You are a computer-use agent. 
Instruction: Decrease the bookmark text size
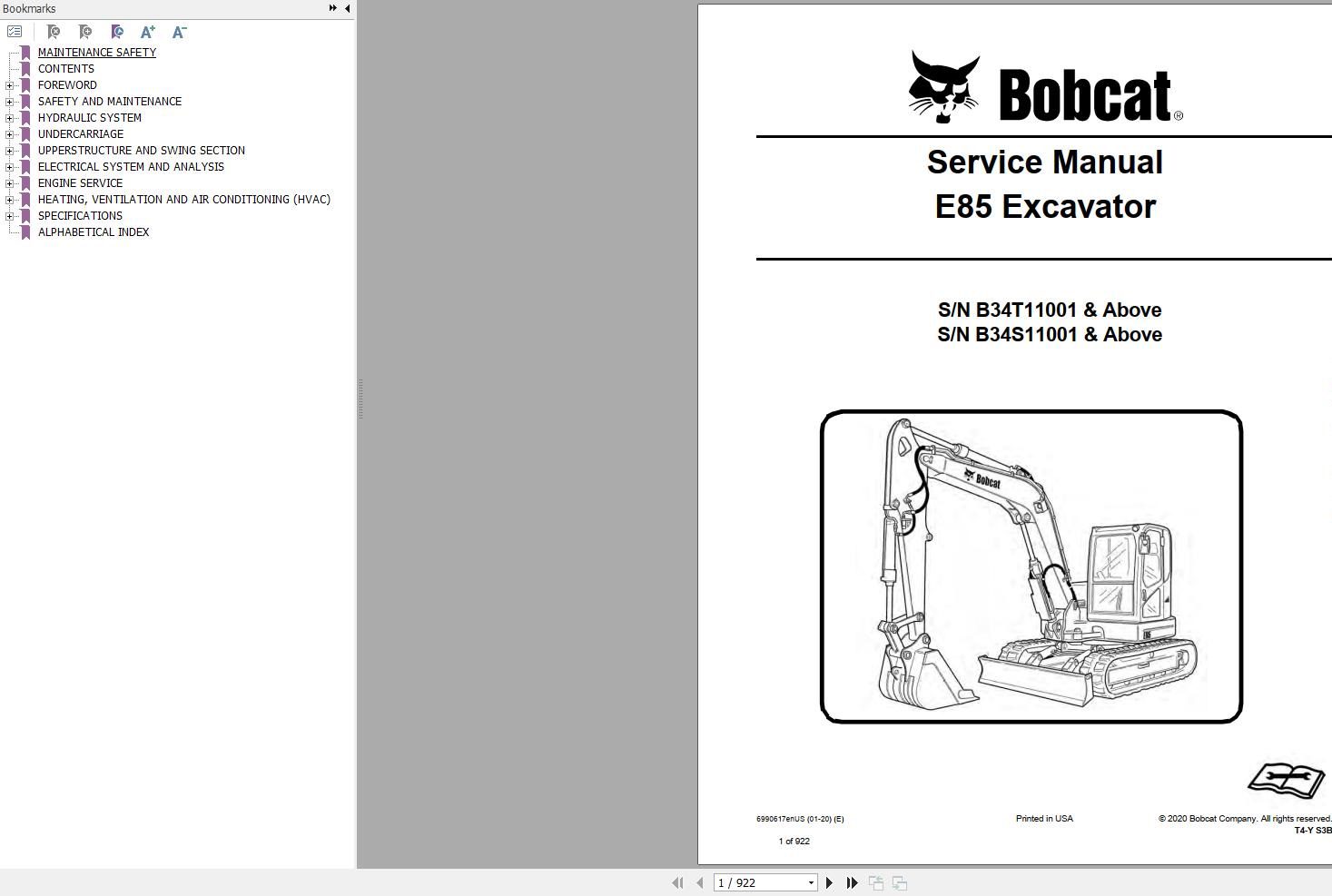click(x=178, y=32)
